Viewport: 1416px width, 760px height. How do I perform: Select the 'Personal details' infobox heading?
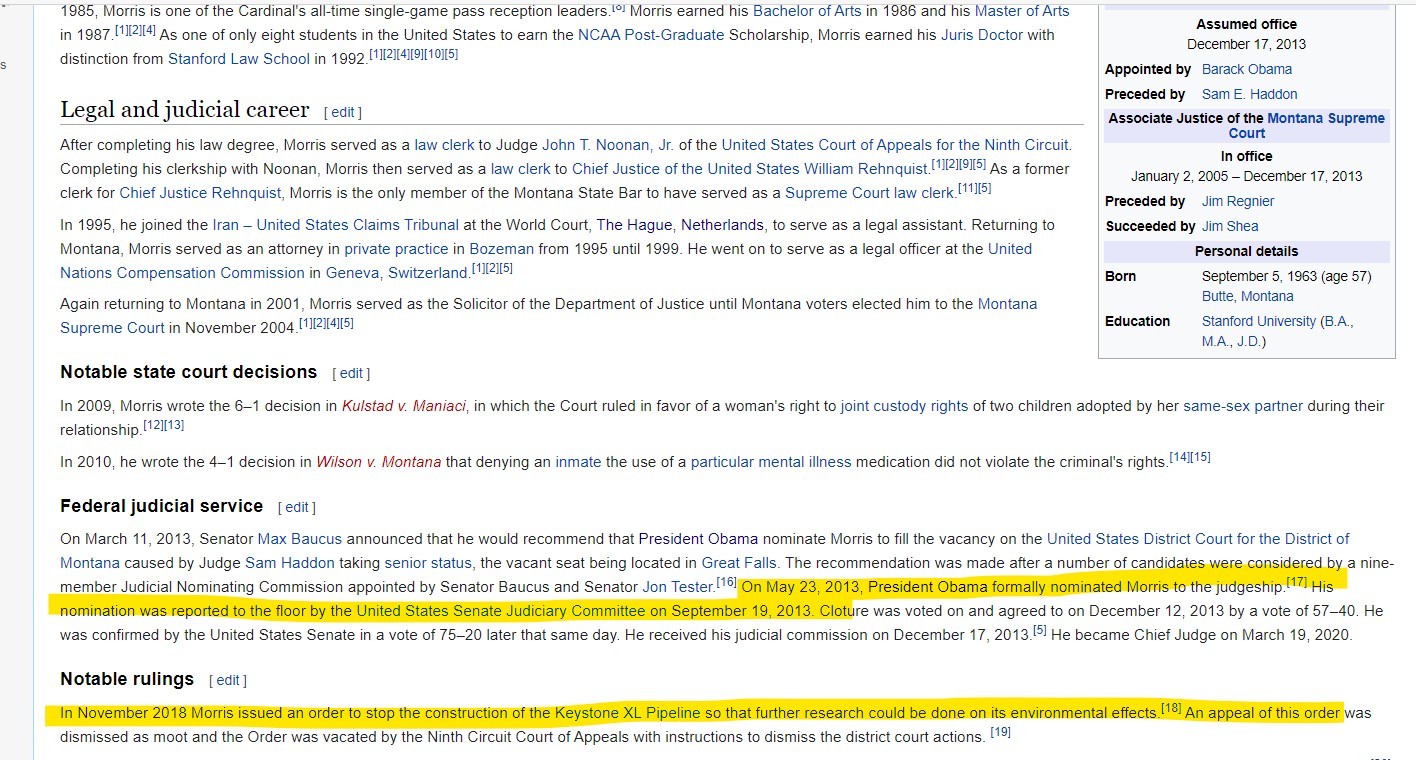(x=1246, y=251)
